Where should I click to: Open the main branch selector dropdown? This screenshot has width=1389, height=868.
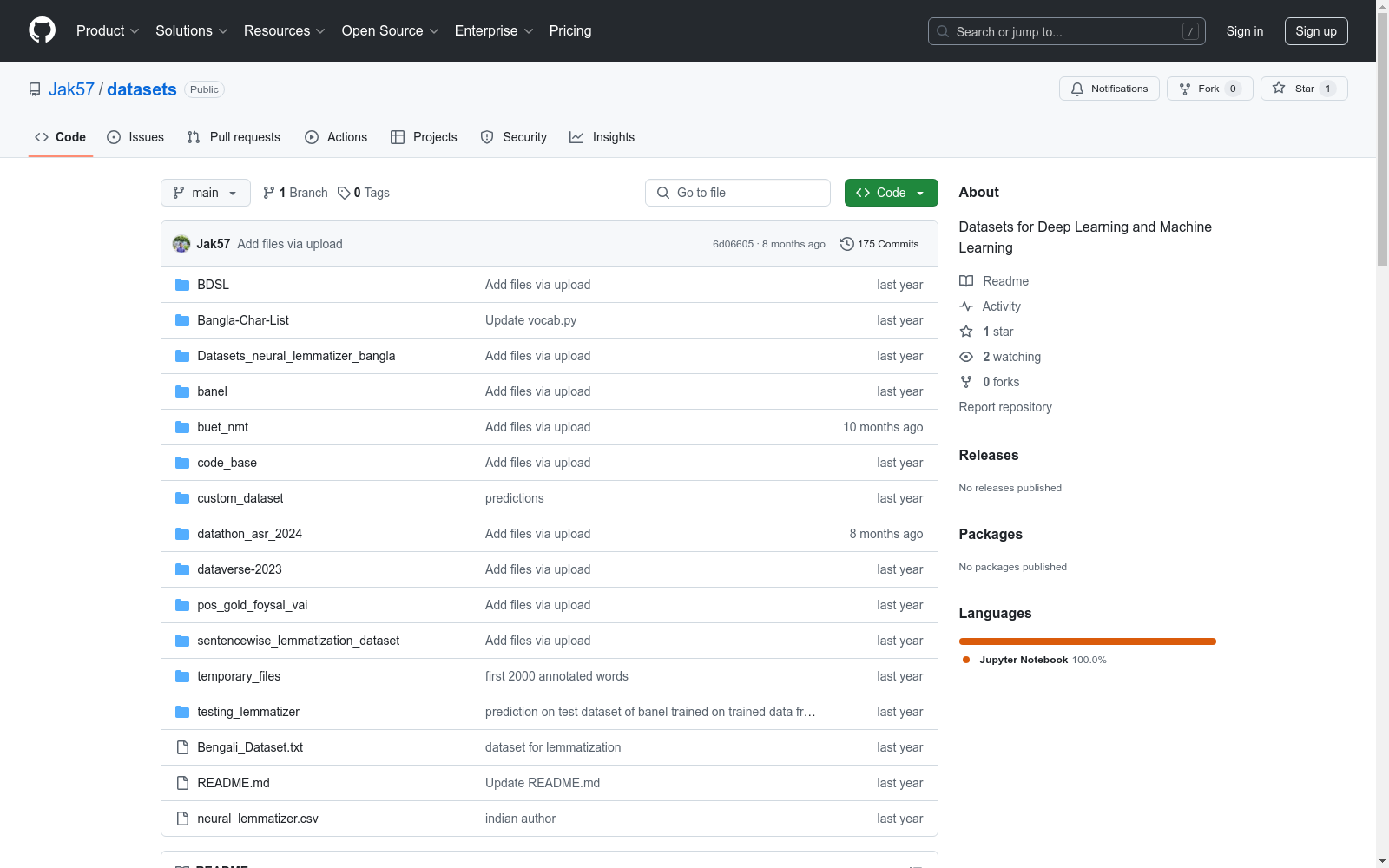206,193
